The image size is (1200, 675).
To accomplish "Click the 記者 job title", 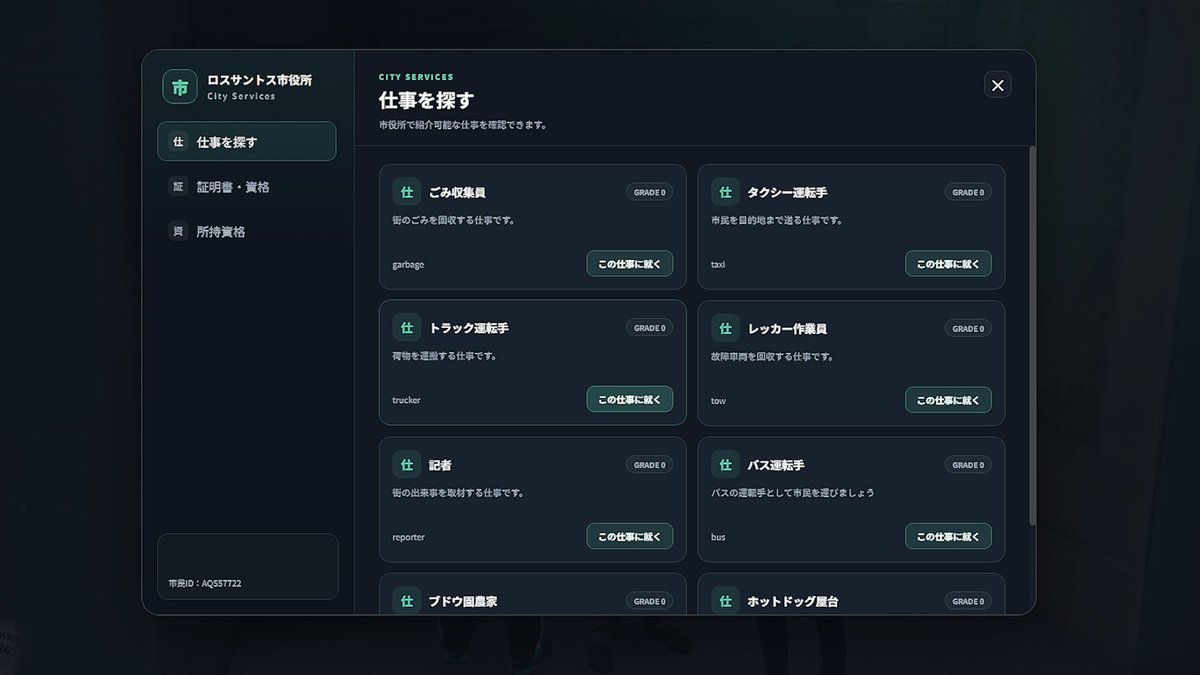I will coord(440,465).
